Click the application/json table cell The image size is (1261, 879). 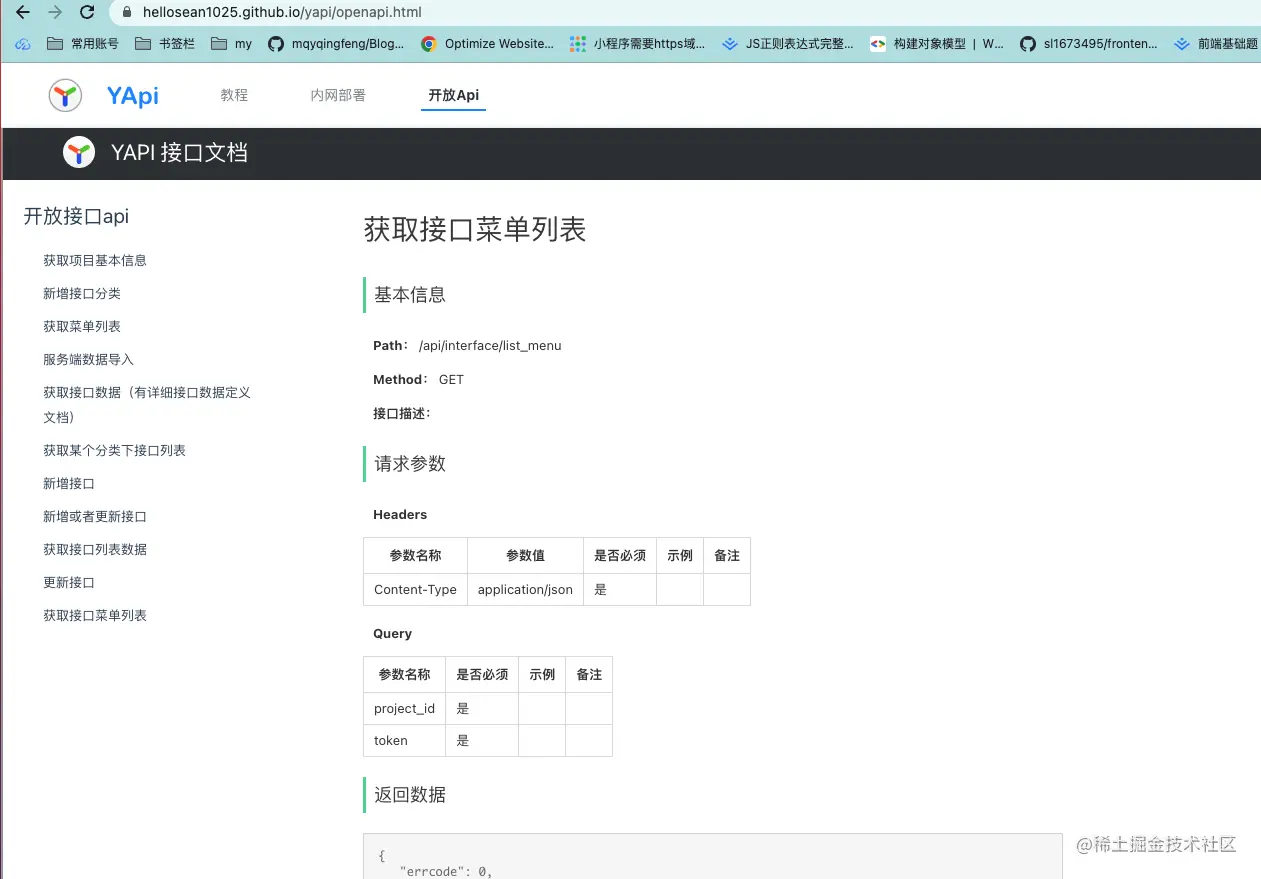(x=525, y=589)
